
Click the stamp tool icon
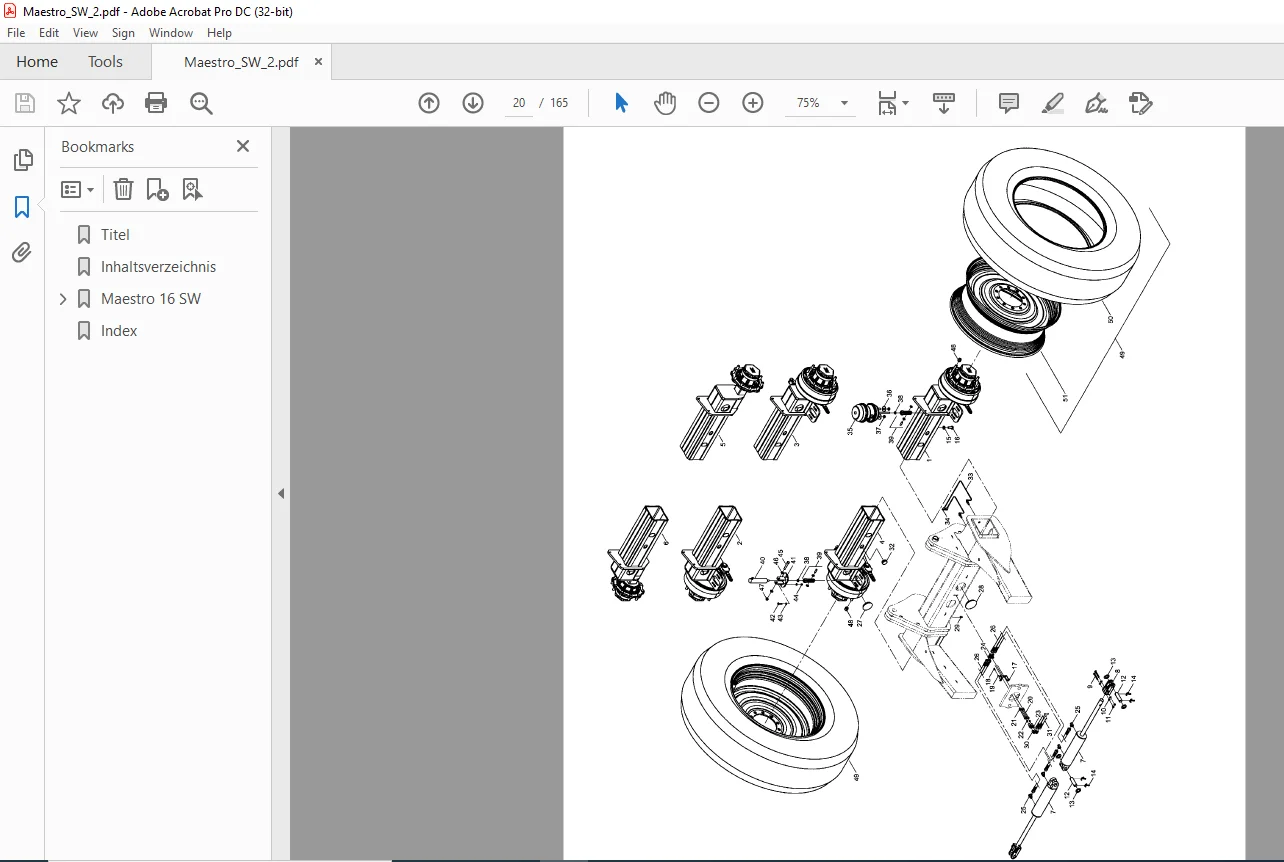pos(1140,103)
